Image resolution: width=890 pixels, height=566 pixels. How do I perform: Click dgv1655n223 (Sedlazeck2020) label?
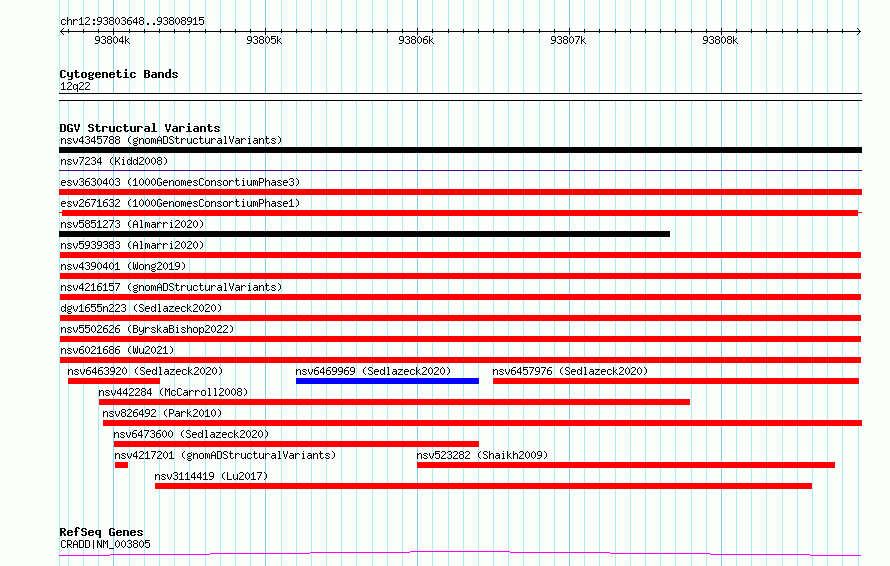point(141,308)
